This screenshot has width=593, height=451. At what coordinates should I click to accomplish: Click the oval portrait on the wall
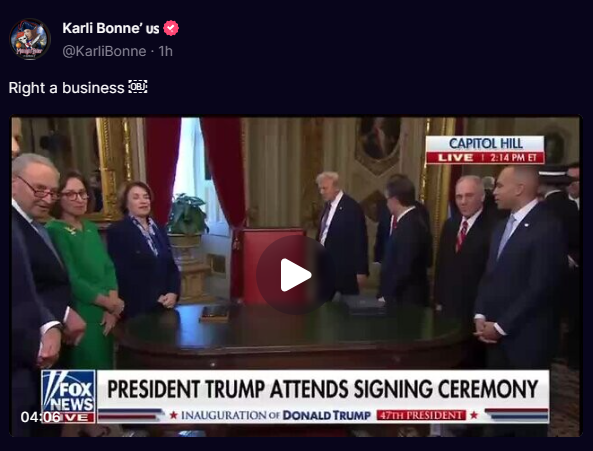pos(379,138)
